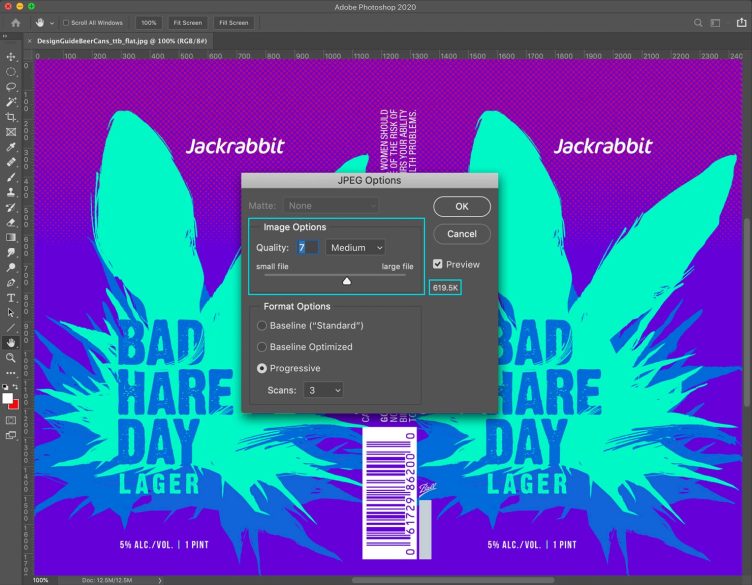Select the Path Selection tool
752x585 pixels.
coord(11,313)
